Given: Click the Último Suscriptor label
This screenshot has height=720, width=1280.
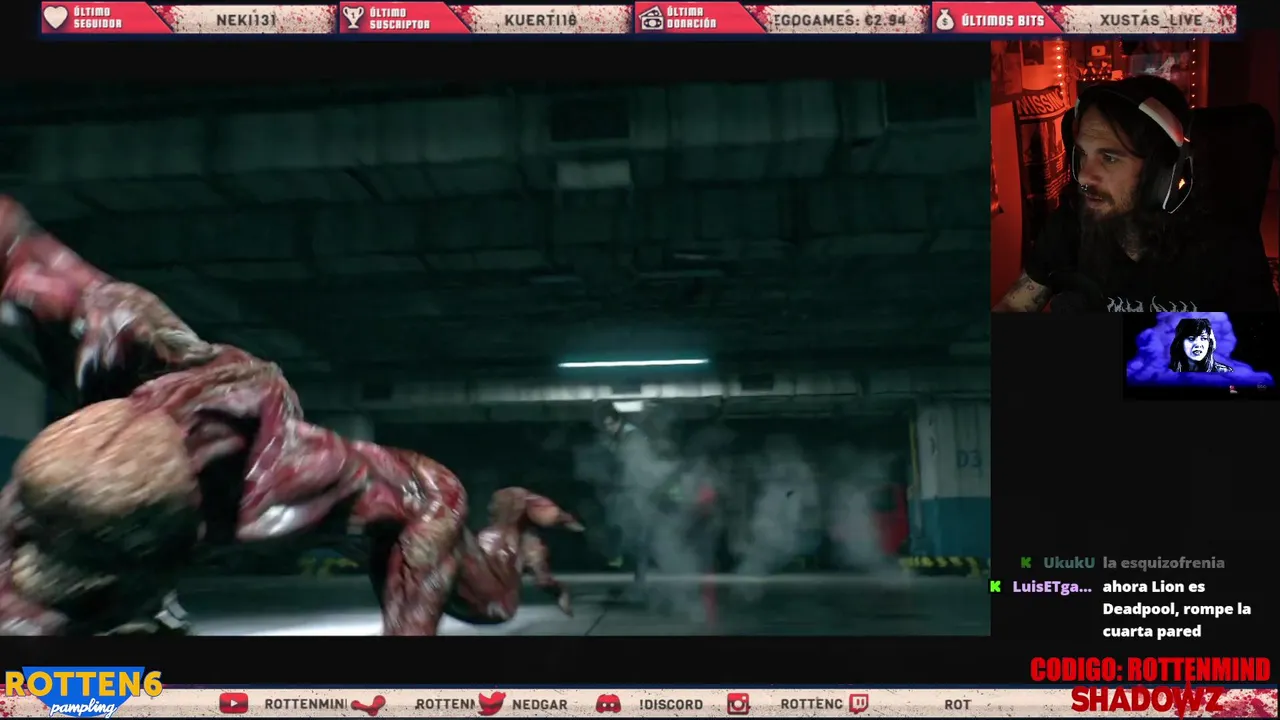Looking at the screenshot, I should (400, 18).
